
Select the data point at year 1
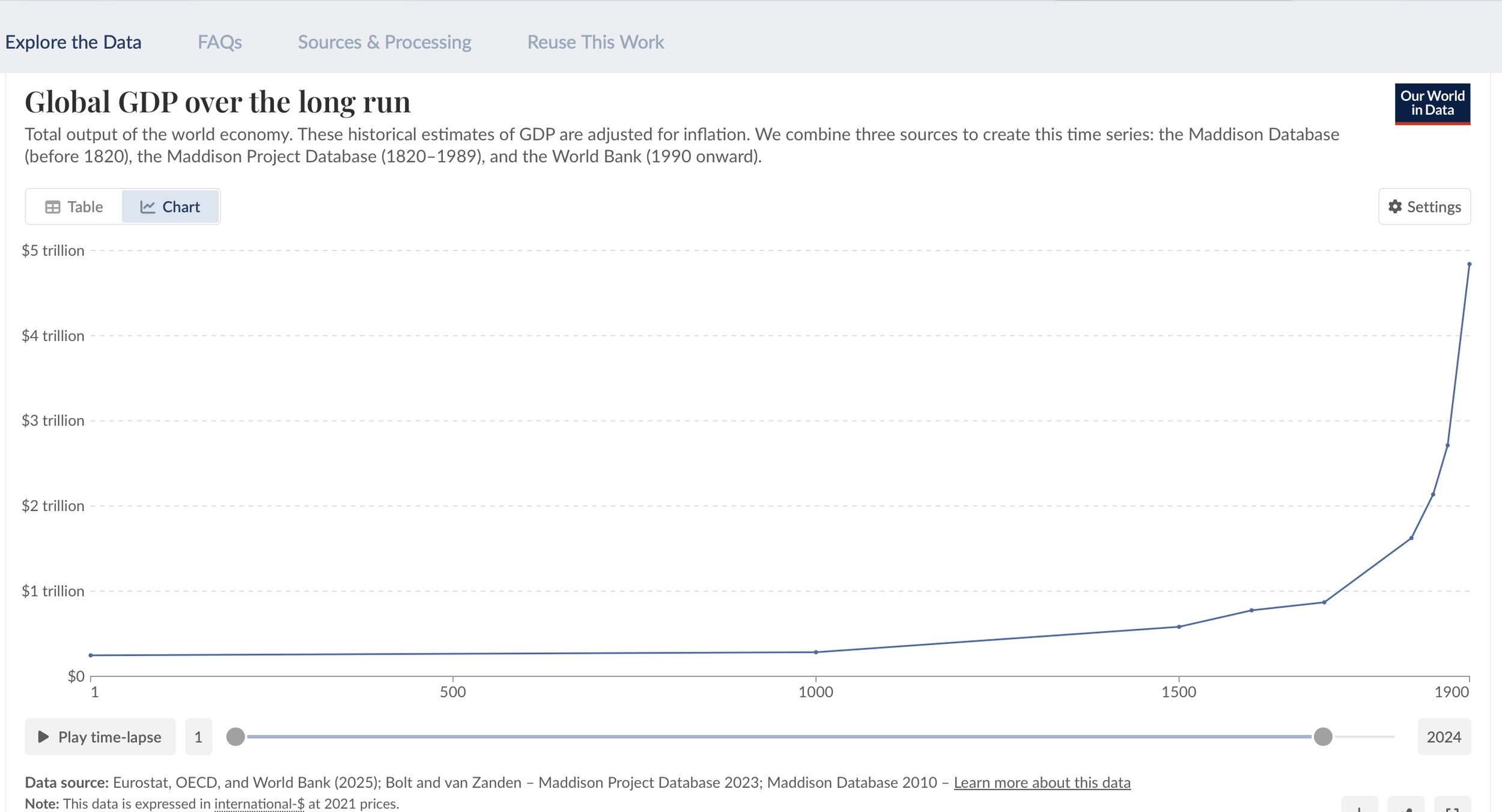coord(91,655)
